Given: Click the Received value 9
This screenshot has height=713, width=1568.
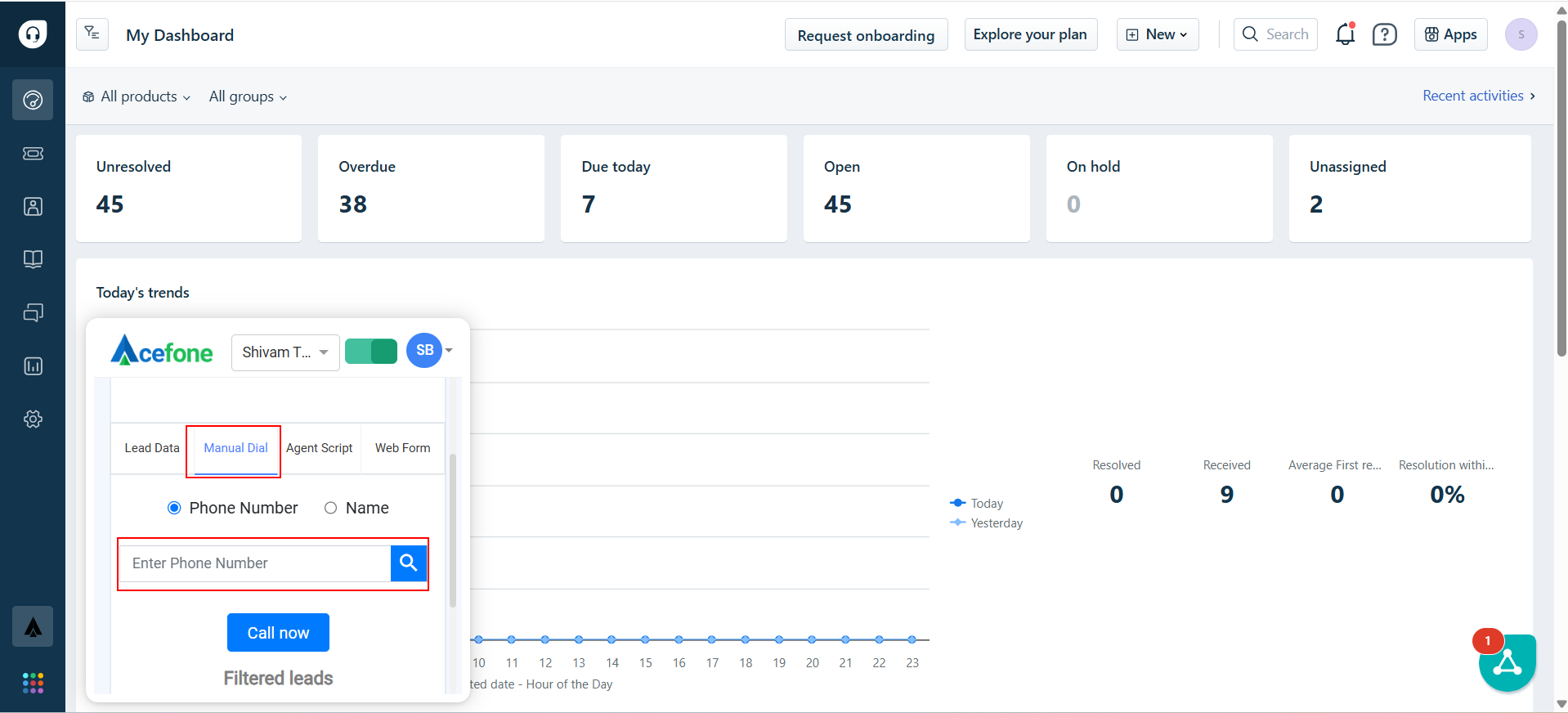Looking at the screenshot, I should point(1226,495).
